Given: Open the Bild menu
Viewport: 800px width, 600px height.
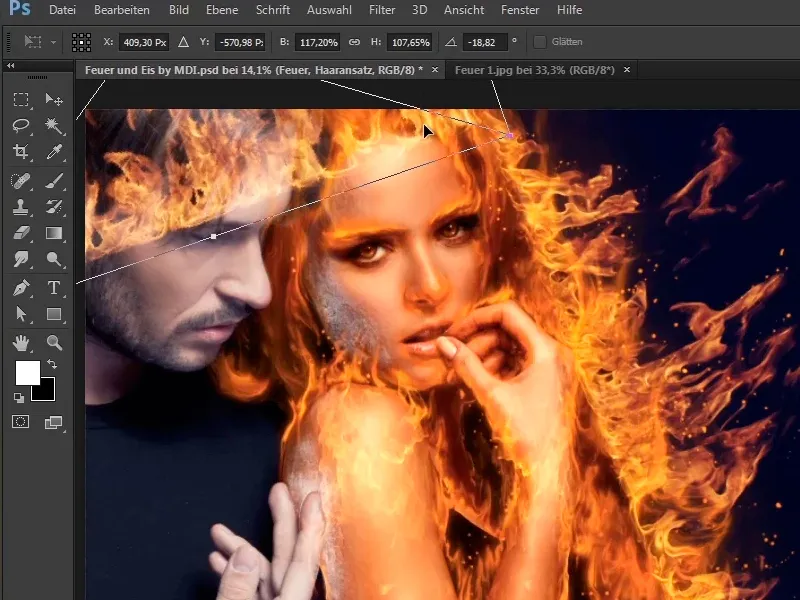Looking at the screenshot, I should (179, 10).
